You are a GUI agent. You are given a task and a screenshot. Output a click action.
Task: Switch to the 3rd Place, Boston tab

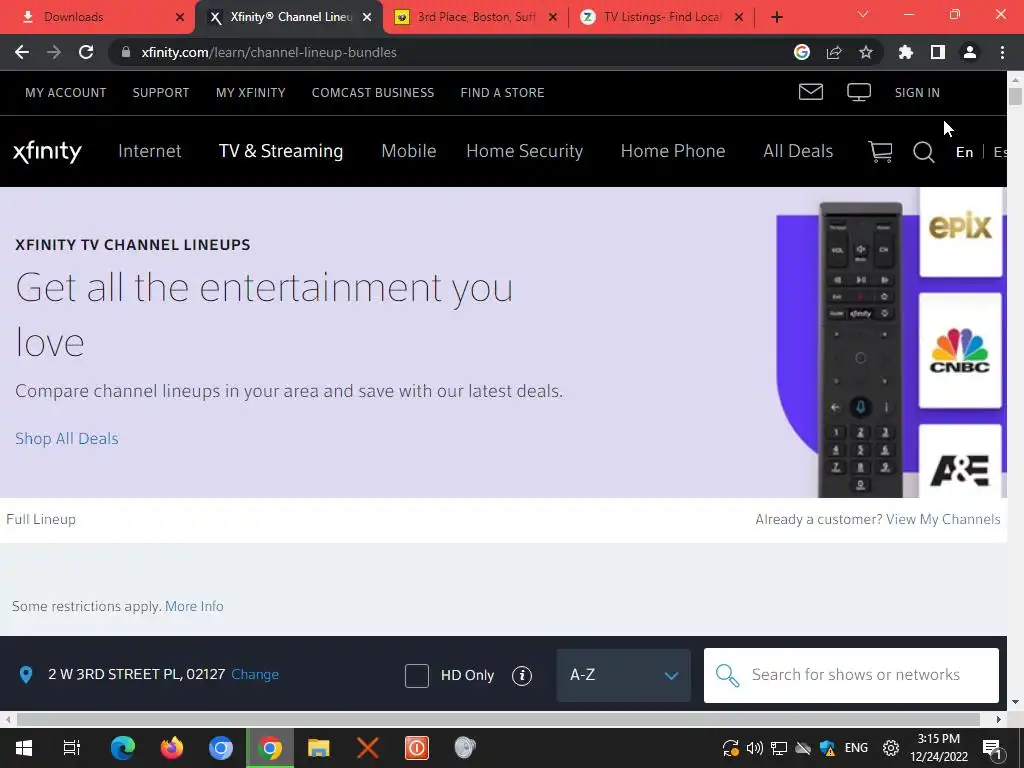click(475, 17)
